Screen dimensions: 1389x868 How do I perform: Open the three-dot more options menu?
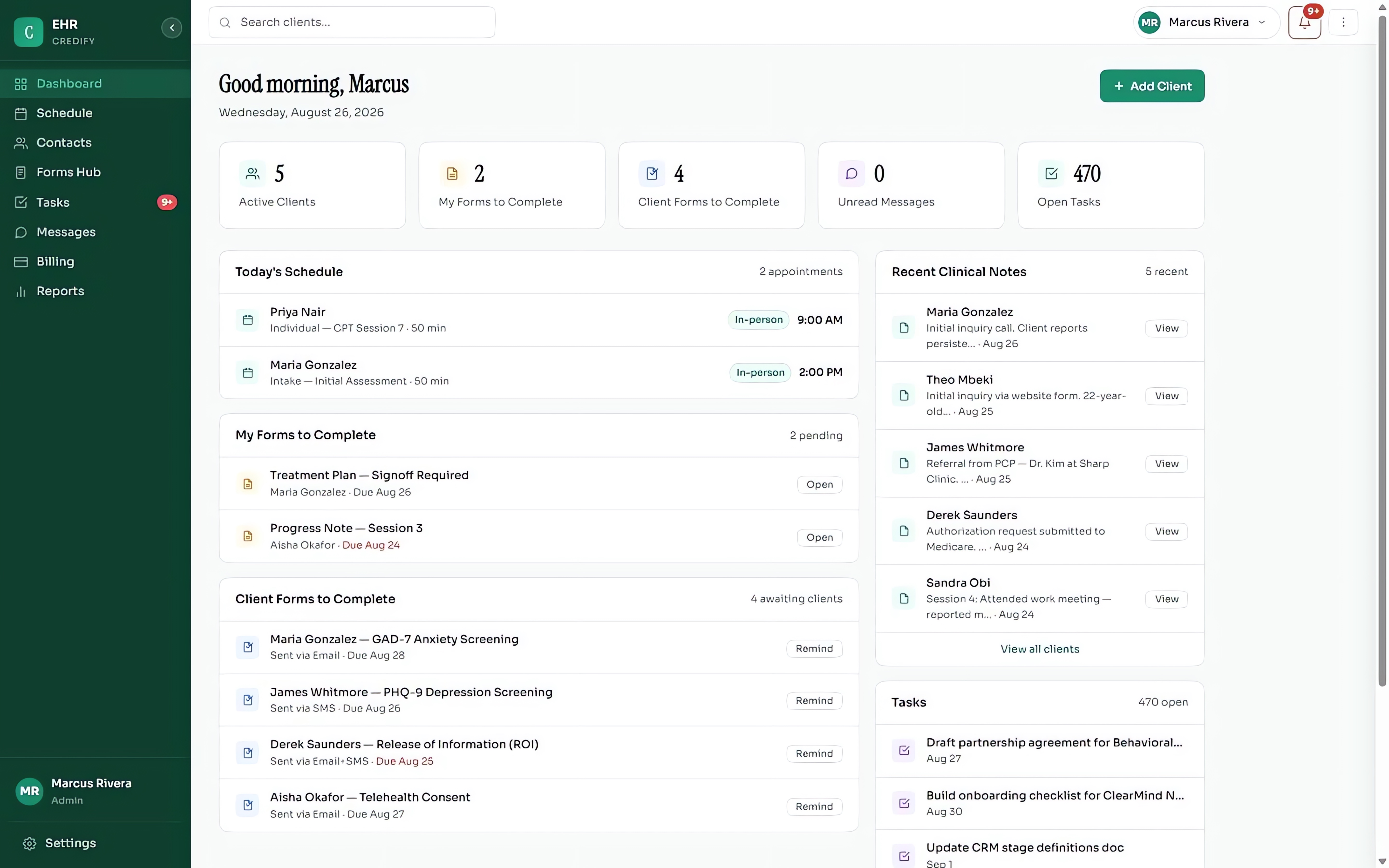(1343, 22)
